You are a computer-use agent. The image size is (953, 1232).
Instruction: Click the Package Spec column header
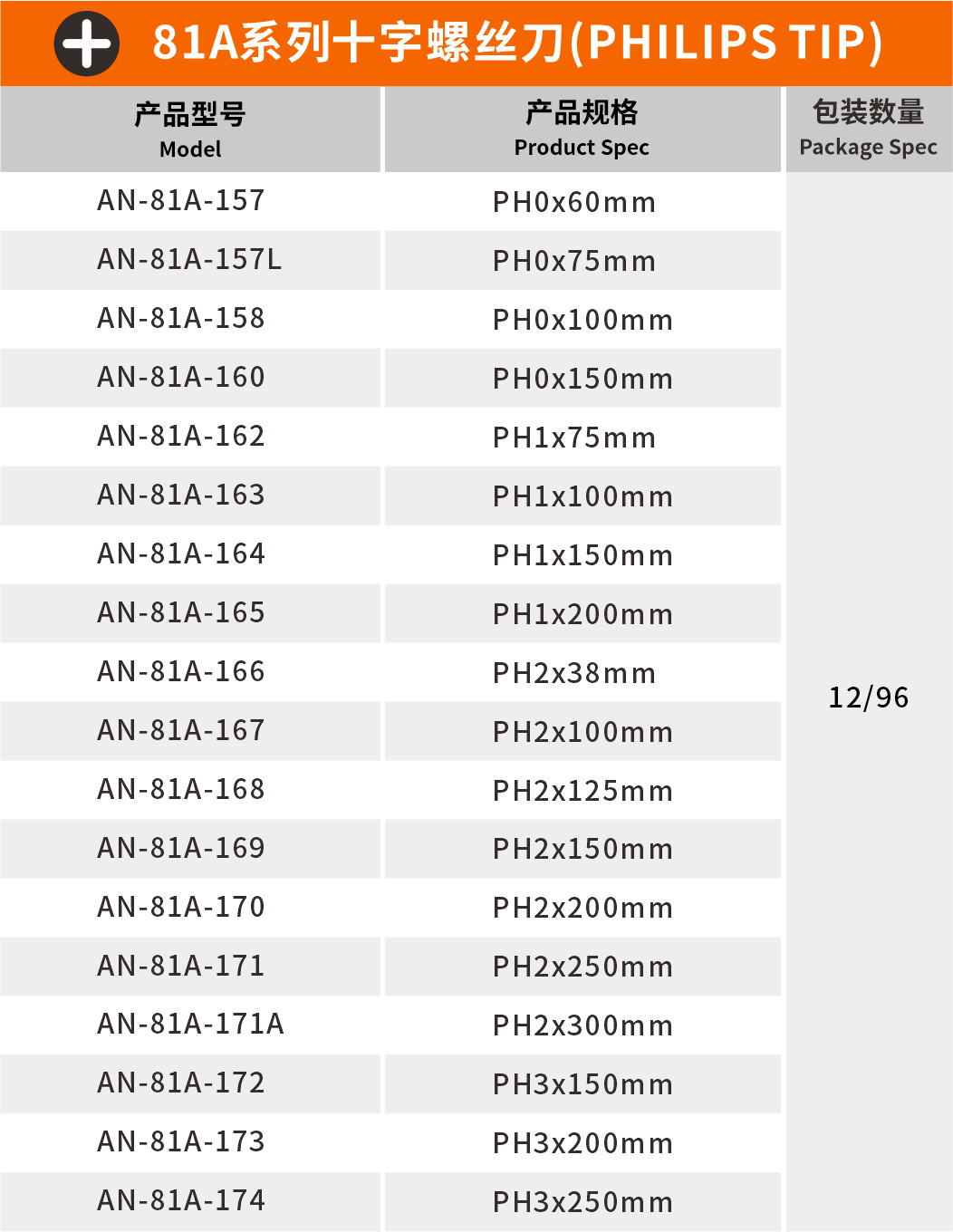pyautogui.click(x=868, y=129)
